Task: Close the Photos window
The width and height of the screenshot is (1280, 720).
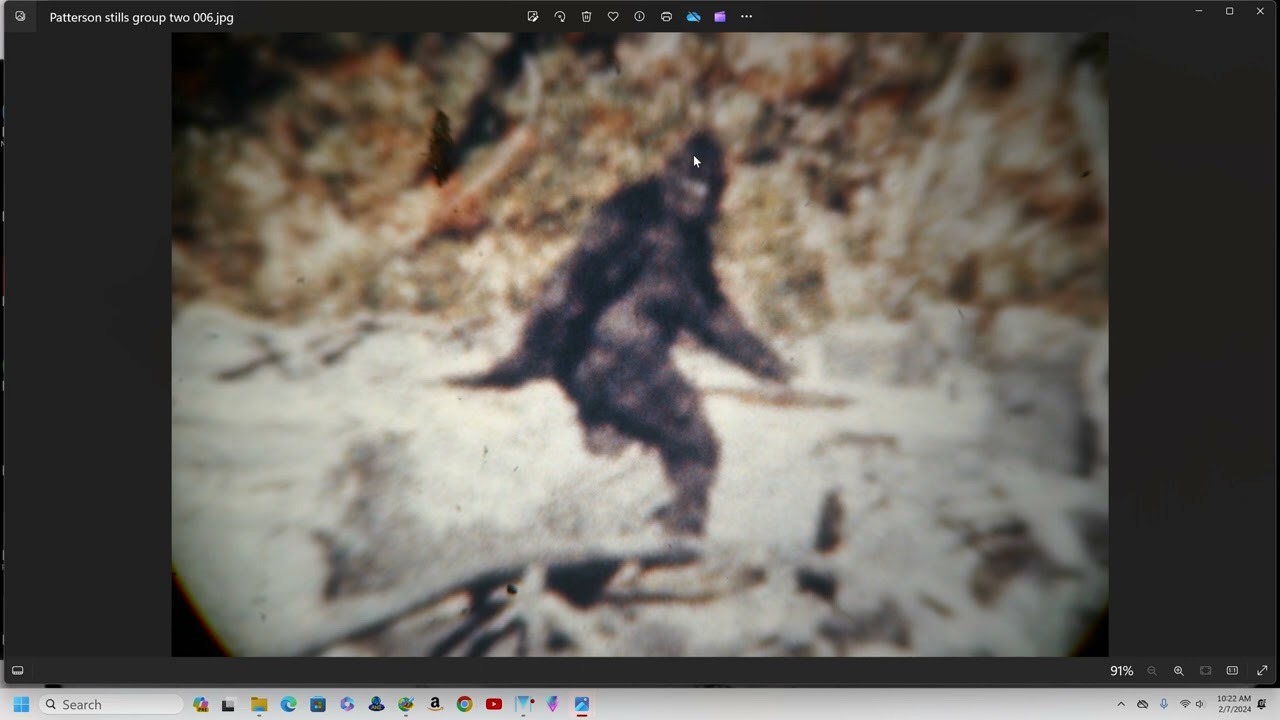Action: tap(1260, 11)
